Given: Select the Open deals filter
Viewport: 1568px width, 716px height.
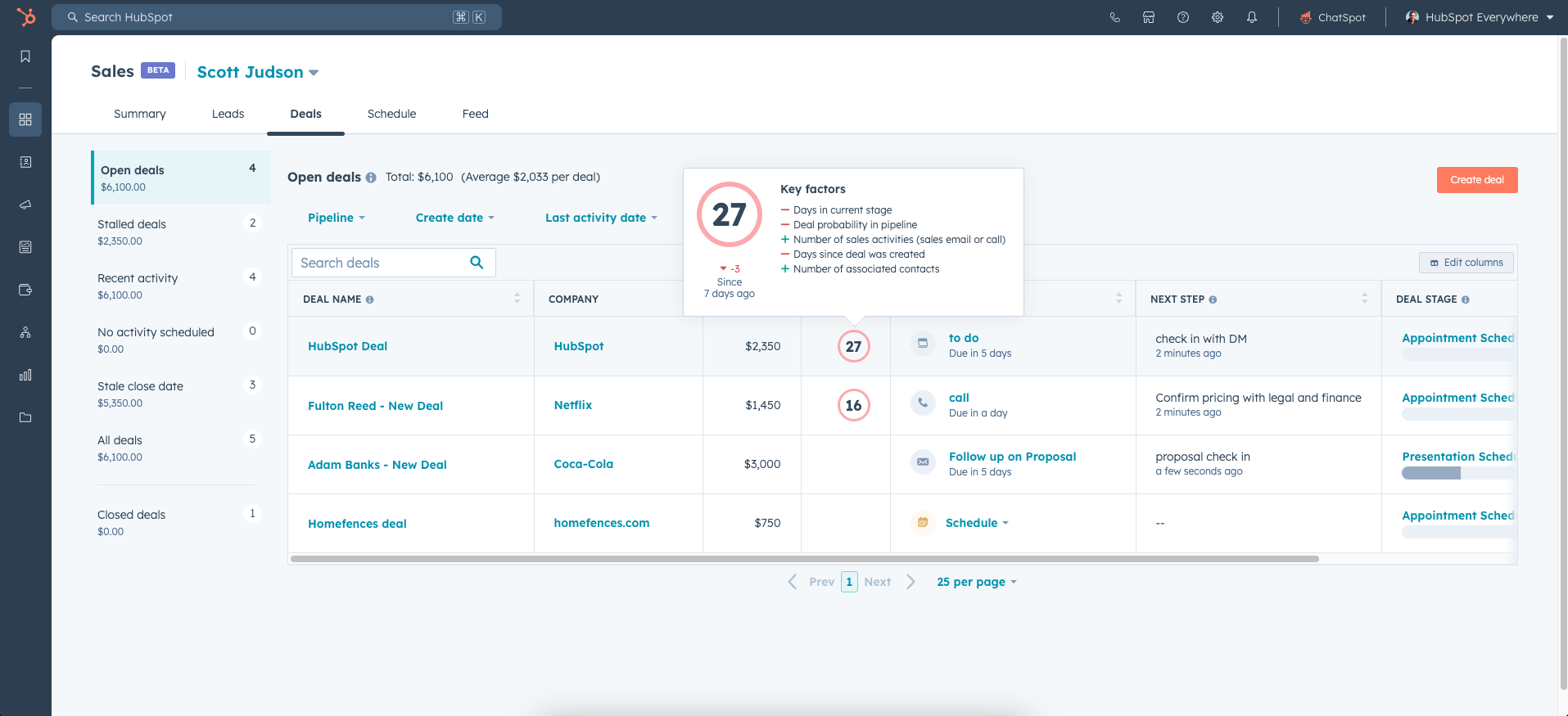Looking at the screenshot, I should point(180,178).
